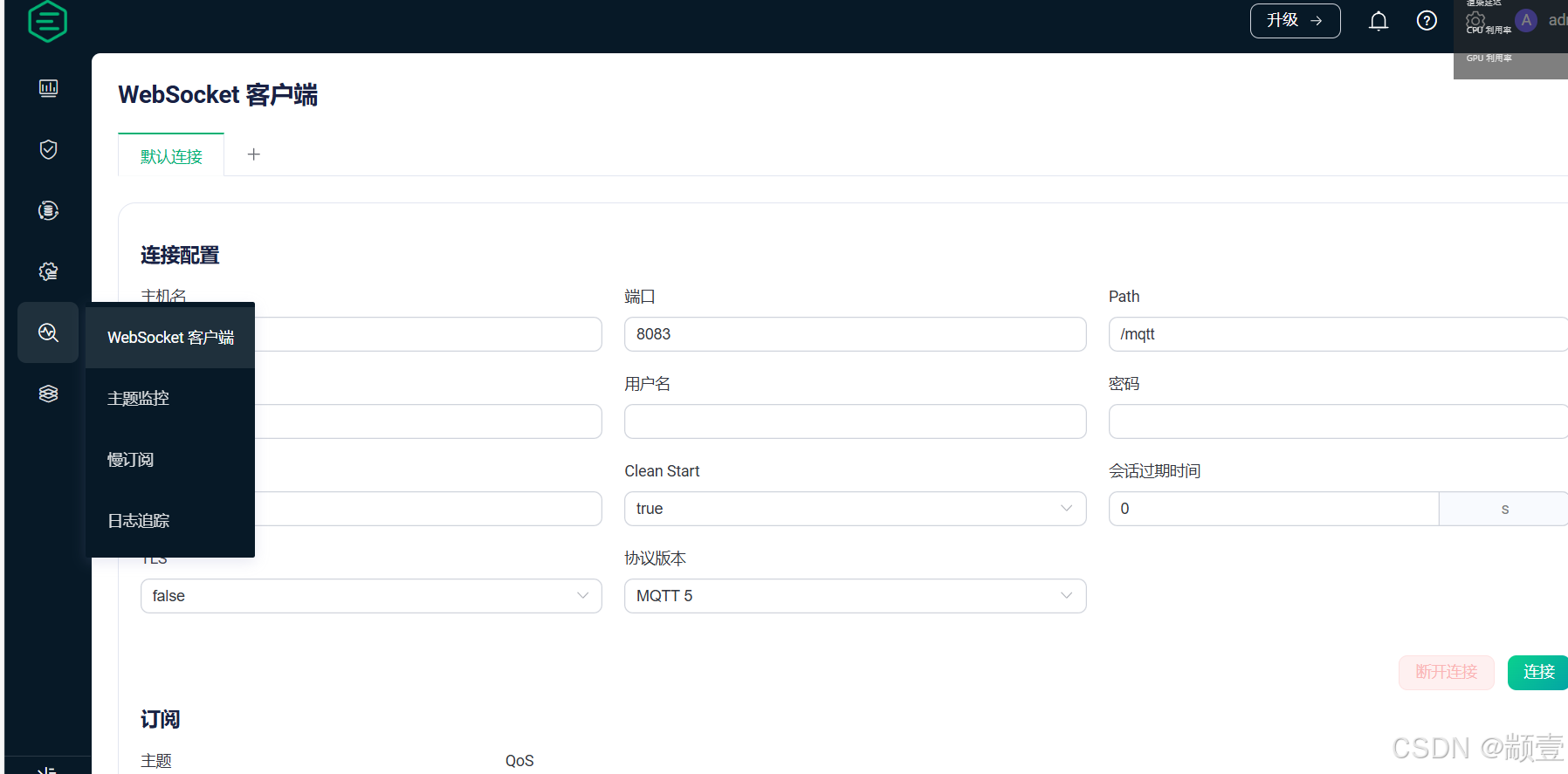Open the notifications bell

(x=1379, y=21)
